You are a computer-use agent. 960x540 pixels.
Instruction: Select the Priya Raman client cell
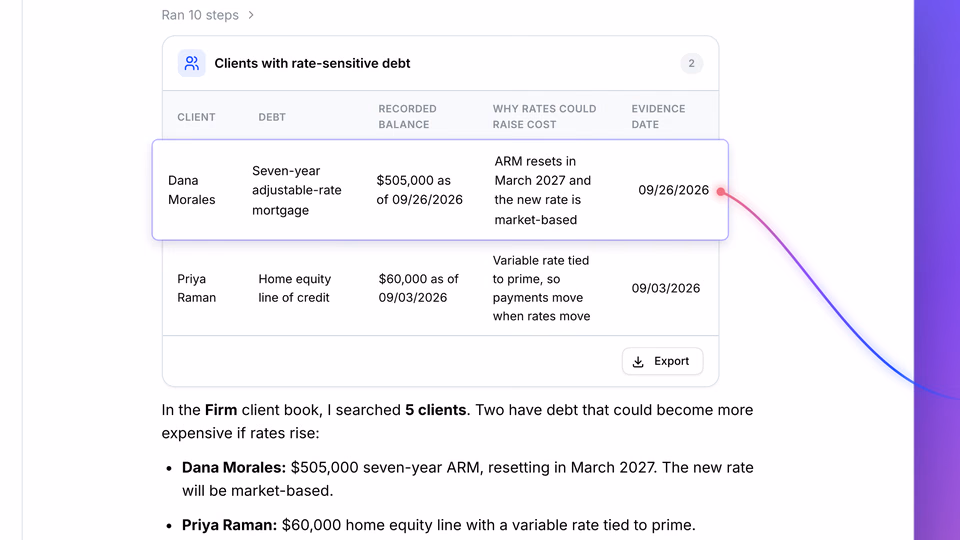pos(197,288)
